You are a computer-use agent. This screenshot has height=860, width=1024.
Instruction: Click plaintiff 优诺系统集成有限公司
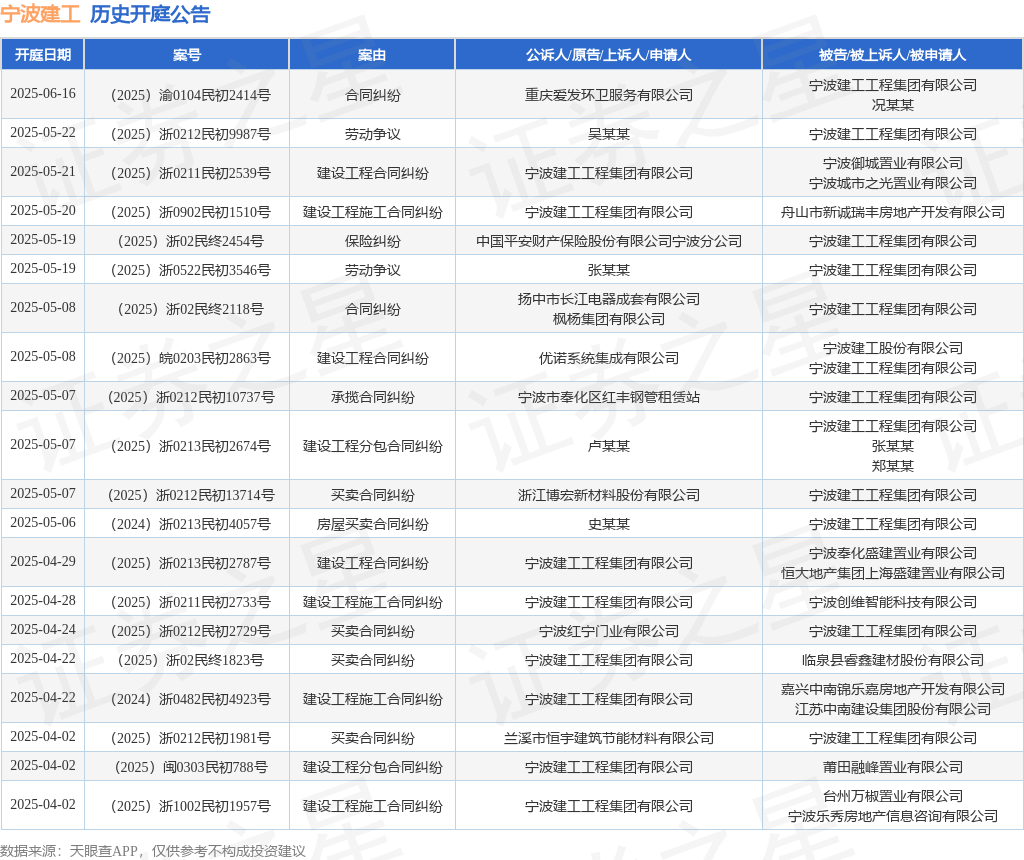pyautogui.click(x=609, y=358)
